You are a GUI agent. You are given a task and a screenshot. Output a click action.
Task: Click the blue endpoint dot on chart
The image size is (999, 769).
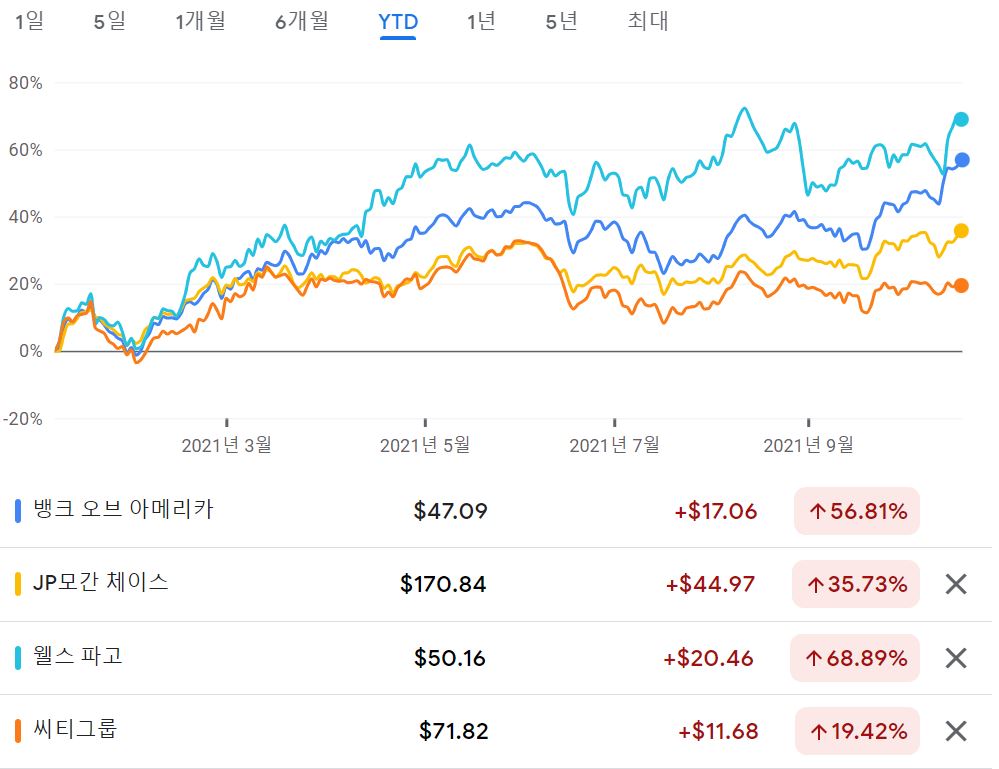[961, 160]
